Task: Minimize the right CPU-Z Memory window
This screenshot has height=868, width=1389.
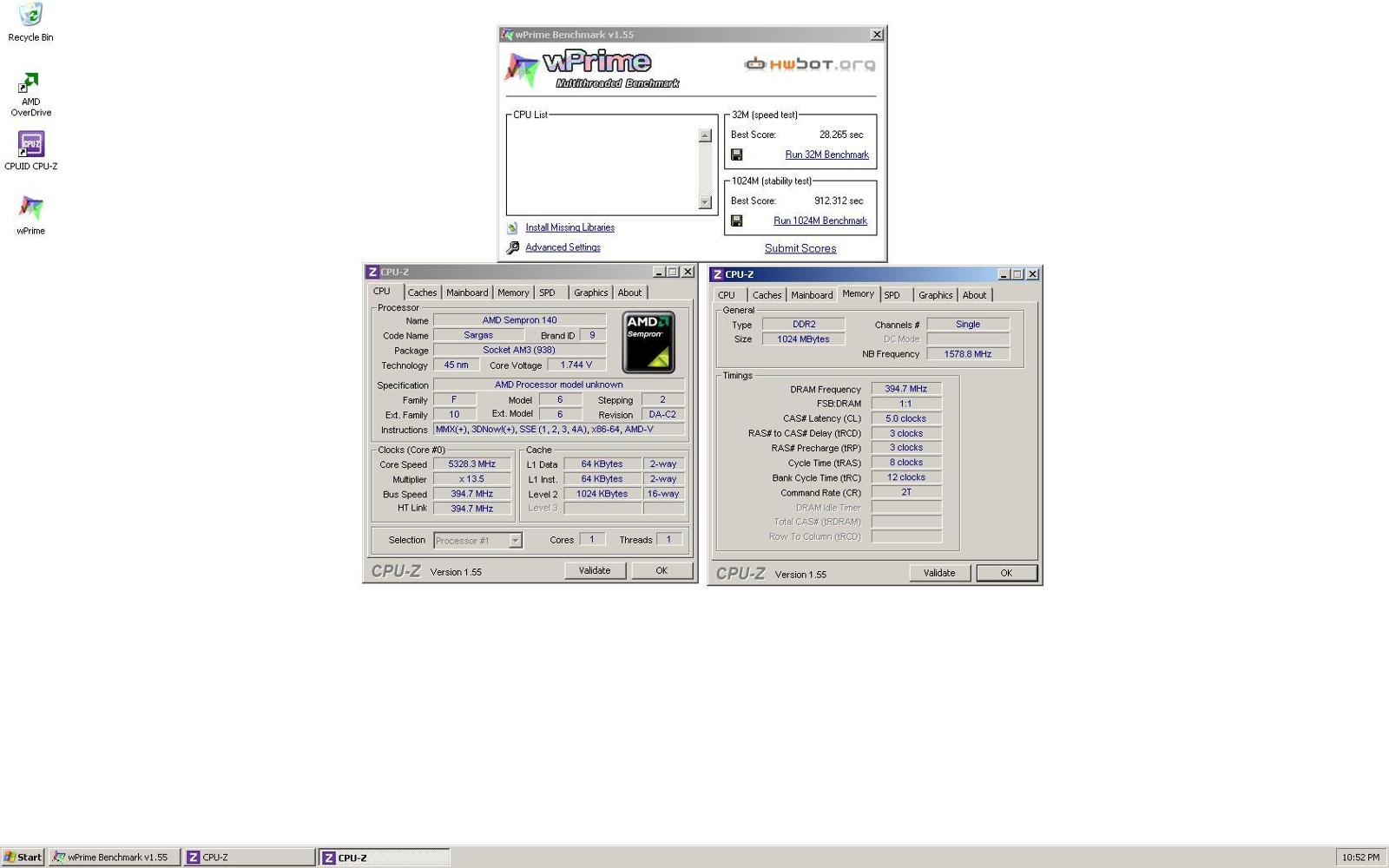Action: pyautogui.click(x=1004, y=274)
